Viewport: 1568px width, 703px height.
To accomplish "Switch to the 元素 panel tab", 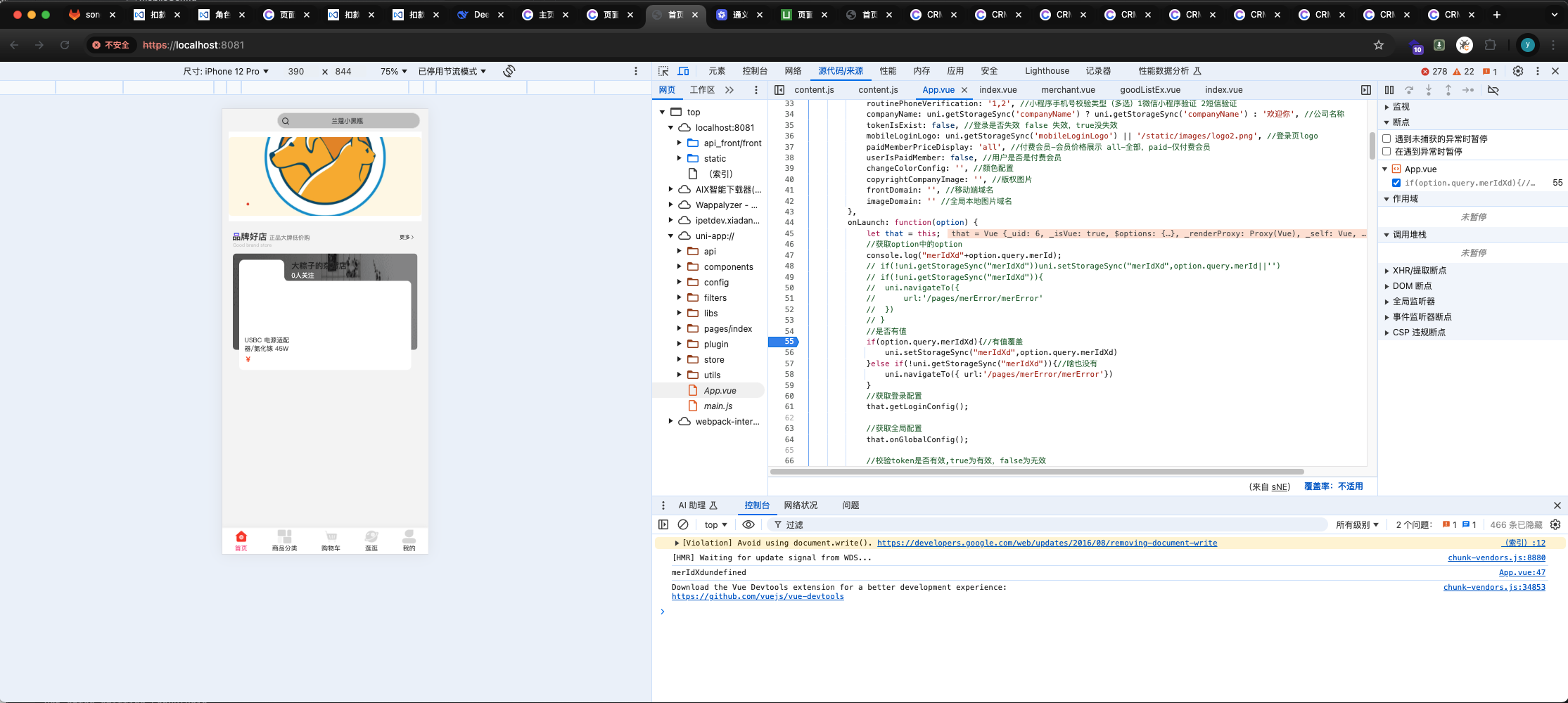I will (717, 71).
